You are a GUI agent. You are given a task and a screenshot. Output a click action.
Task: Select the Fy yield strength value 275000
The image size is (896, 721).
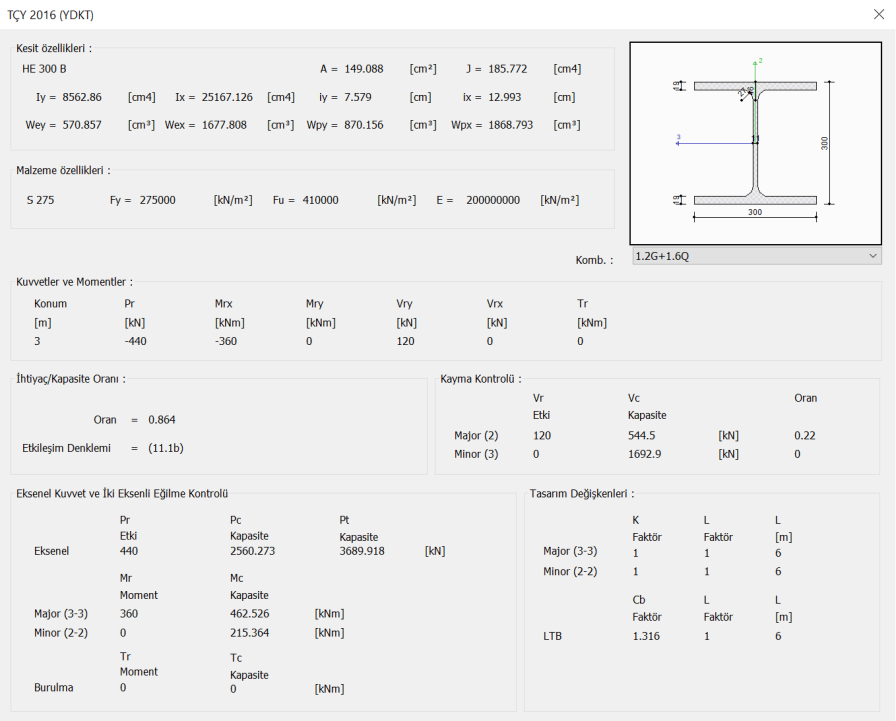click(x=155, y=200)
